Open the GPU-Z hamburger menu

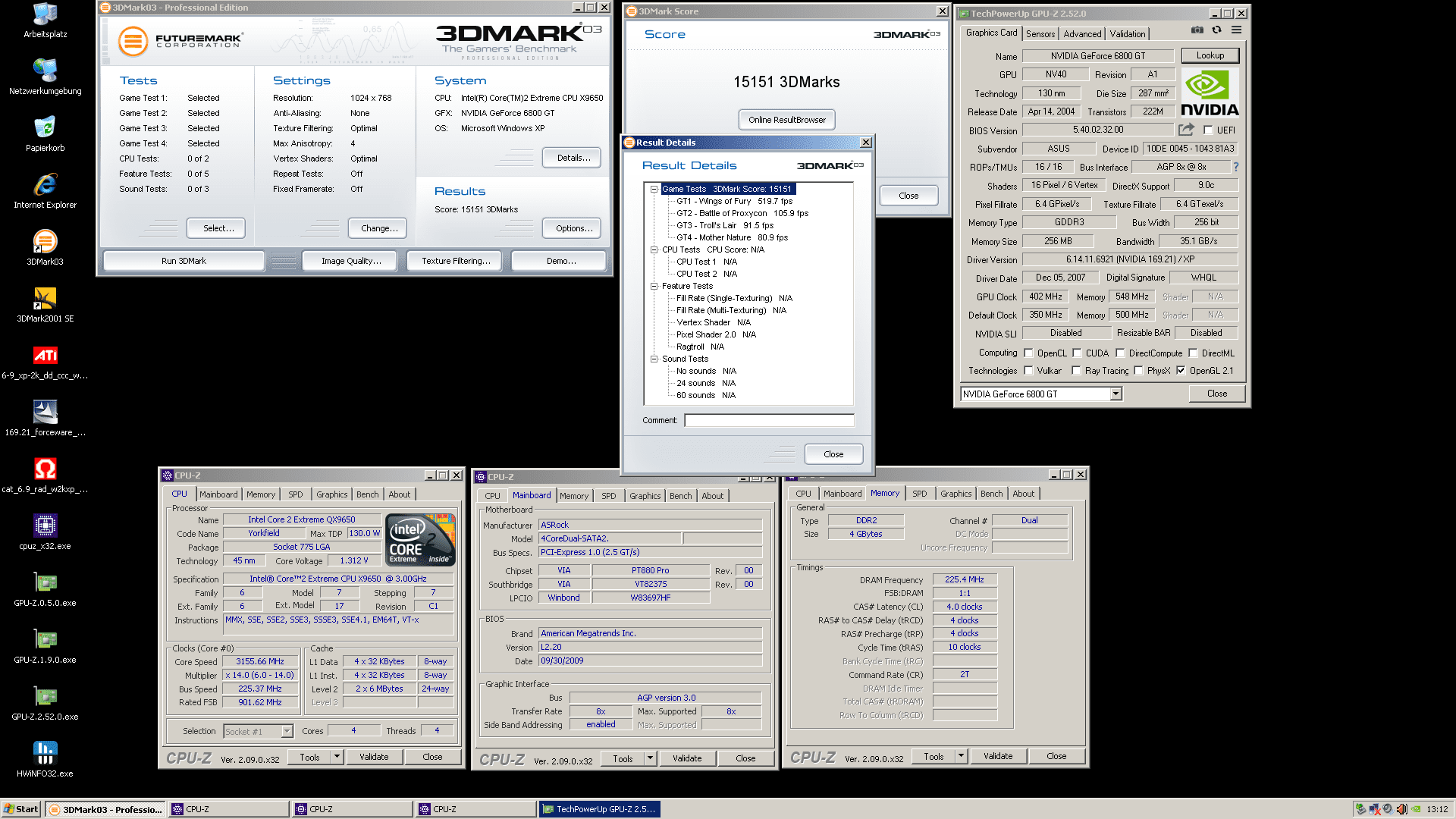pyautogui.click(x=1236, y=30)
